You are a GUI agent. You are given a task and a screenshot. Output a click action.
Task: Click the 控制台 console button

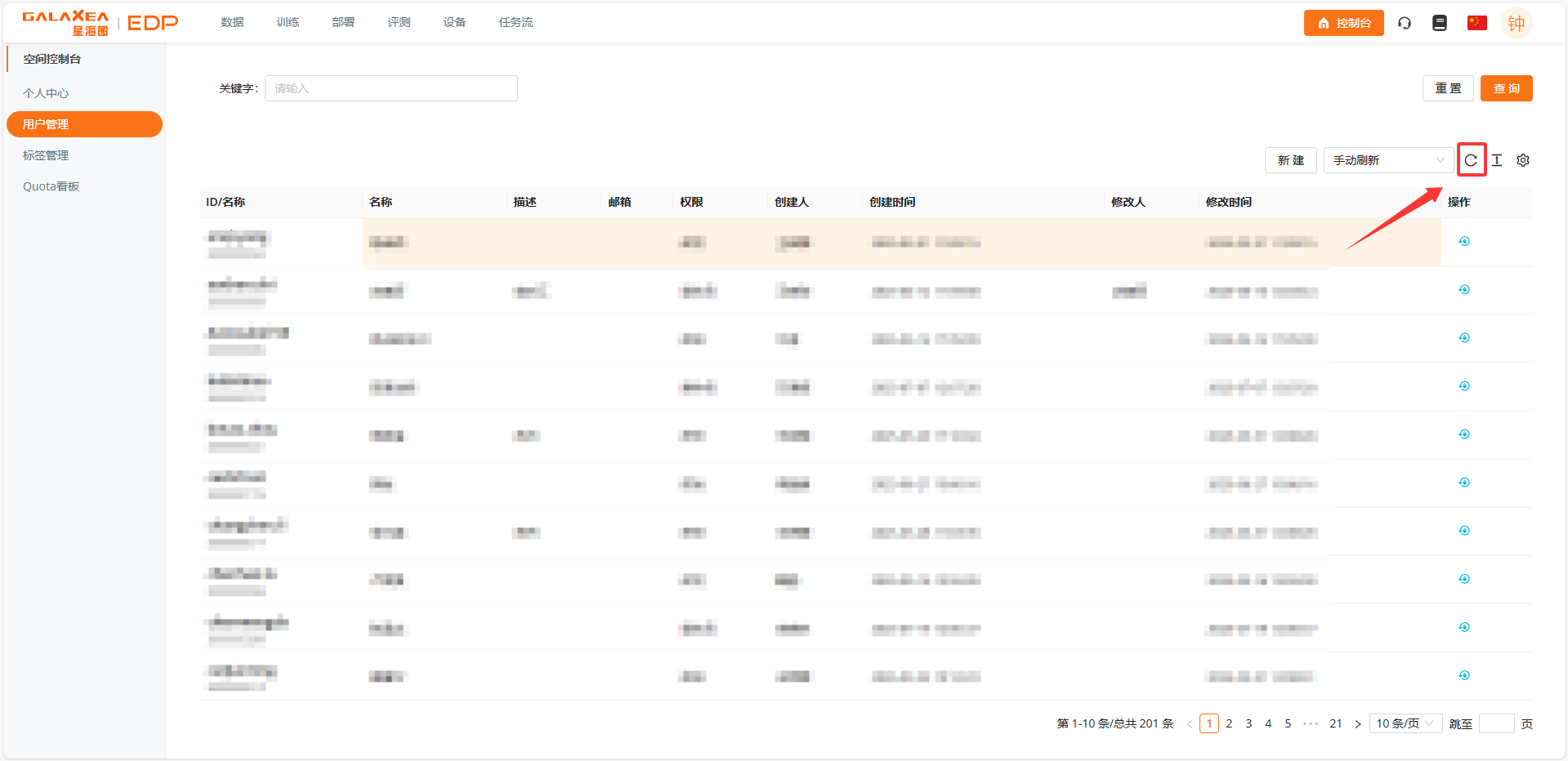(1343, 23)
